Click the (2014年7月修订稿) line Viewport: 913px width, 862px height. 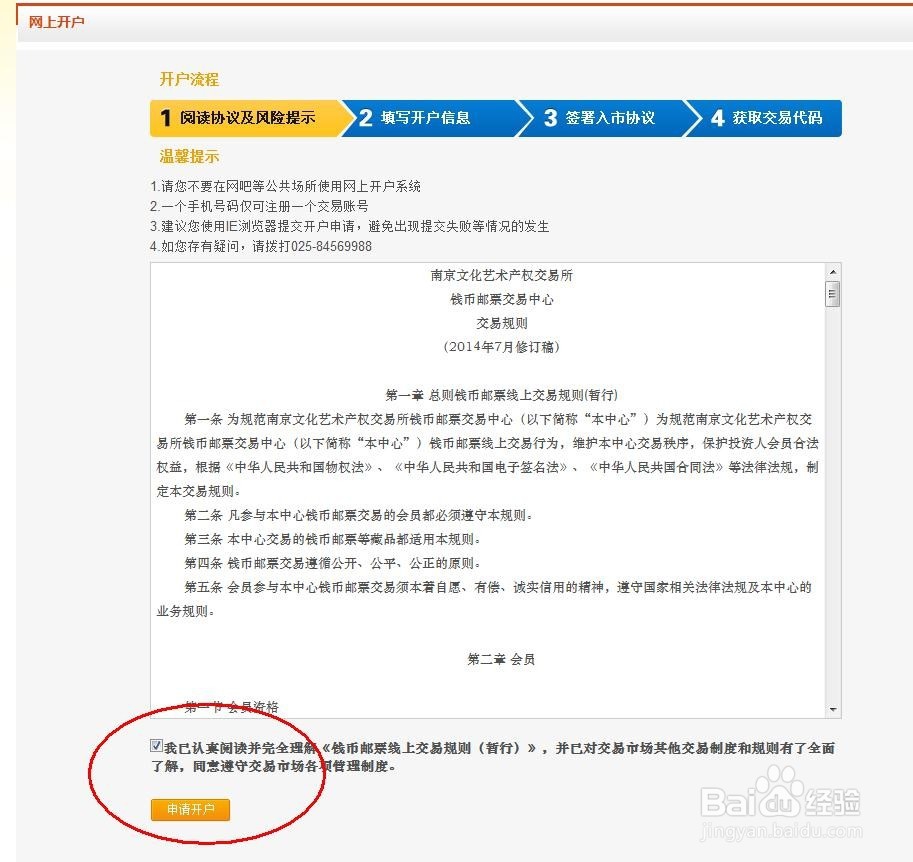501,347
